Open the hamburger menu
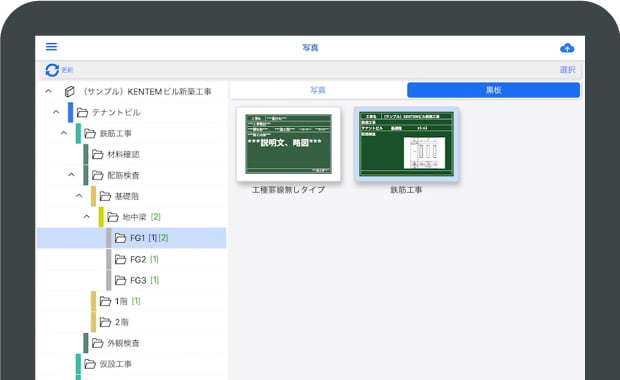The width and height of the screenshot is (620, 380). 51,47
